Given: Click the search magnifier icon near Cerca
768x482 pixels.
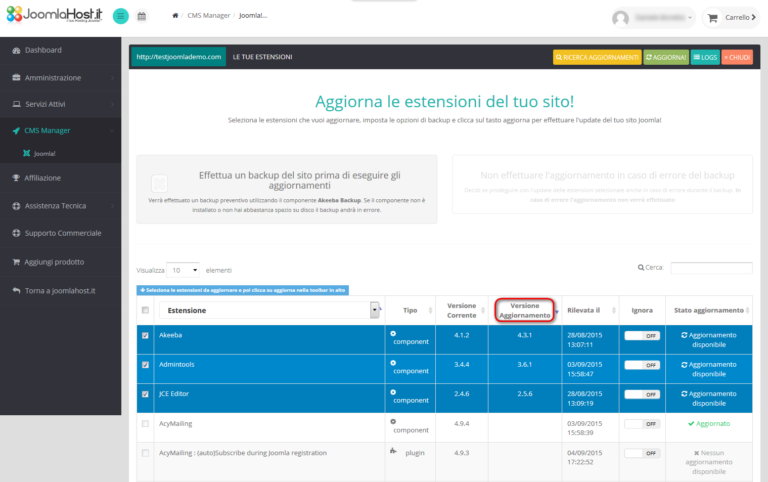Looking at the screenshot, I should [x=641, y=268].
